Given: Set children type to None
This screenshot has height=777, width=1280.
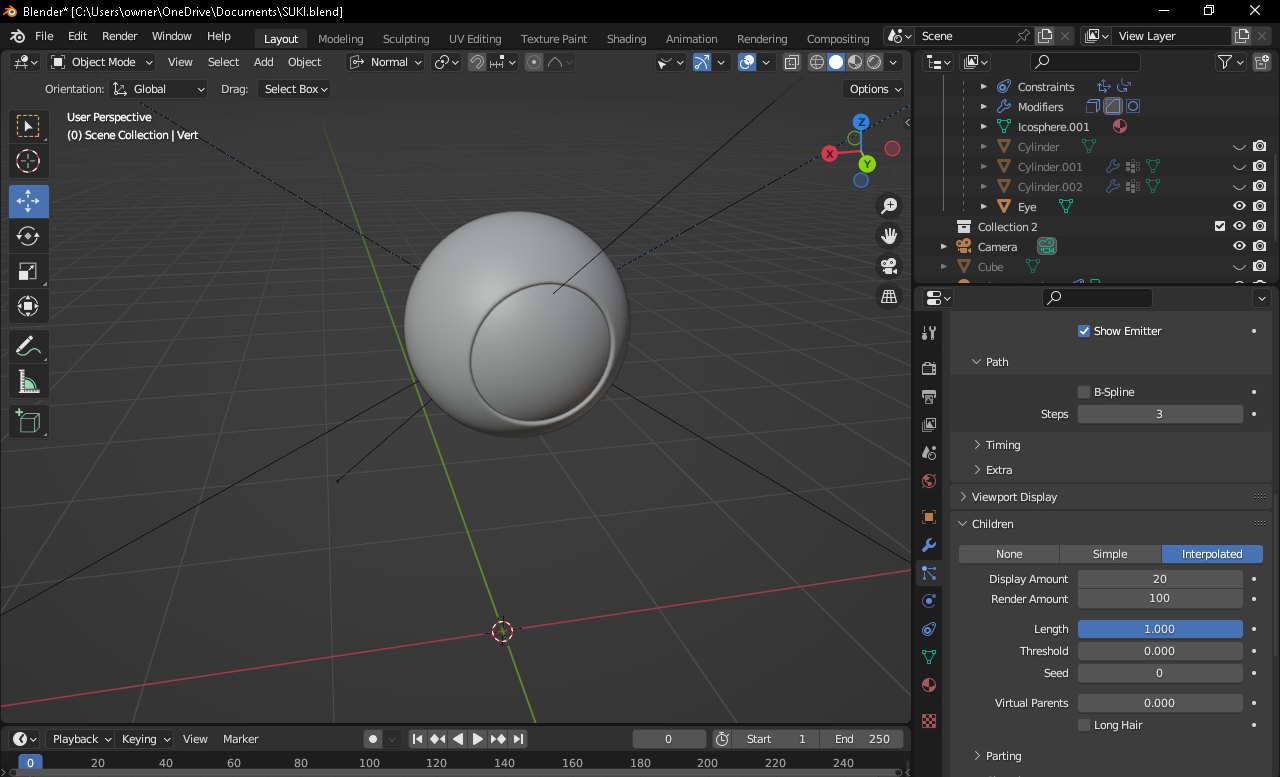Looking at the screenshot, I should (x=1009, y=554).
